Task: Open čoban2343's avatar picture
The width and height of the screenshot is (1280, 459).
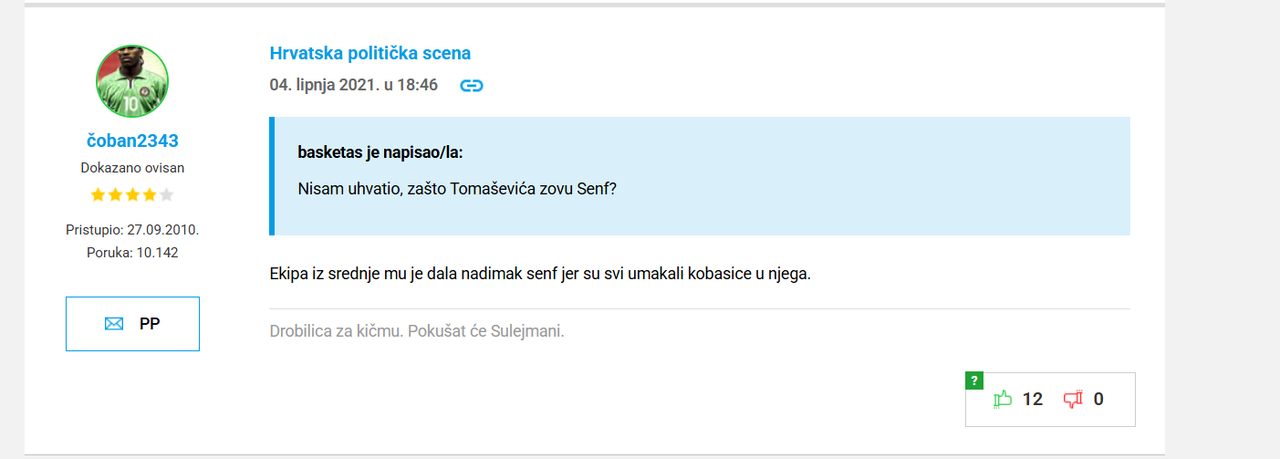Action: [132, 81]
